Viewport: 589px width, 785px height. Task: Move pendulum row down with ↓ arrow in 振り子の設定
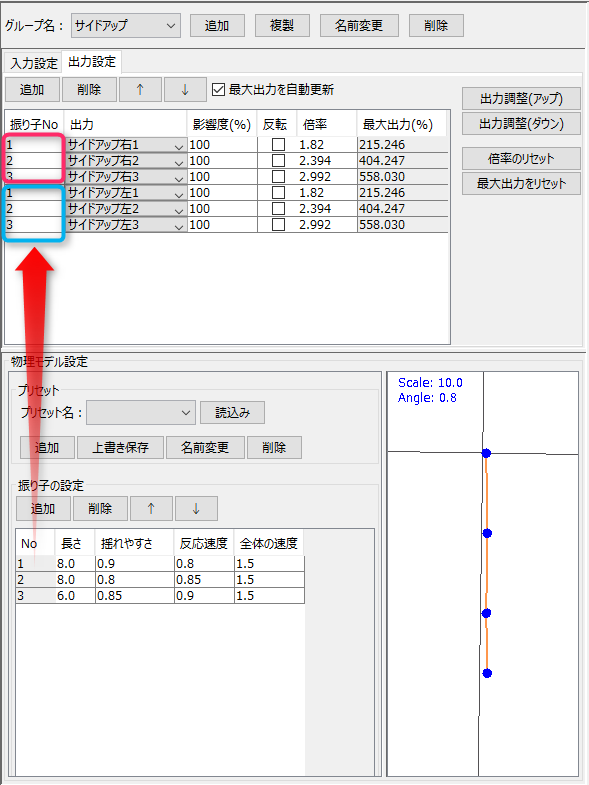point(196,509)
